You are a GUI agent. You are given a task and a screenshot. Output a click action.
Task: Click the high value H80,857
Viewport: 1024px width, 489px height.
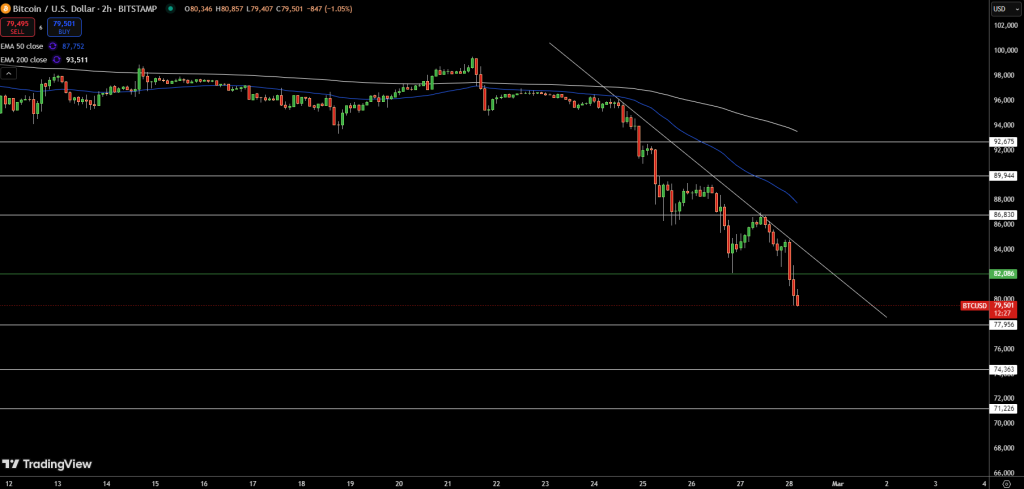[227, 9]
